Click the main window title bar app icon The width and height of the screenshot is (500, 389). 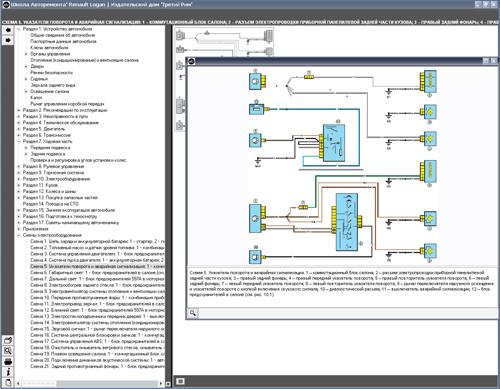[5, 4]
